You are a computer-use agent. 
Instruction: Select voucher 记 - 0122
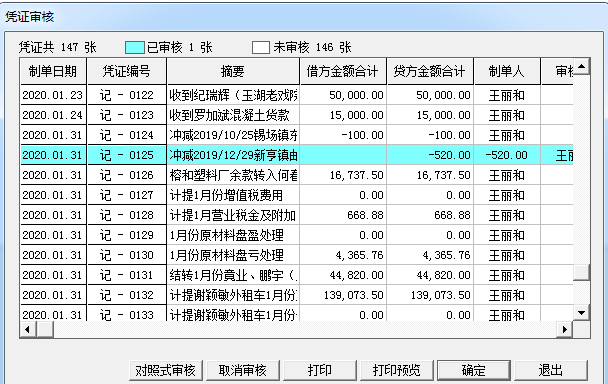click(127, 95)
